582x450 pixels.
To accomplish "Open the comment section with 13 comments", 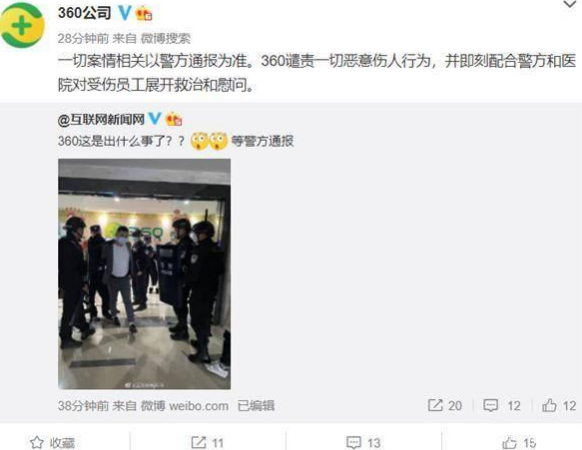I will pyautogui.click(x=363, y=443).
